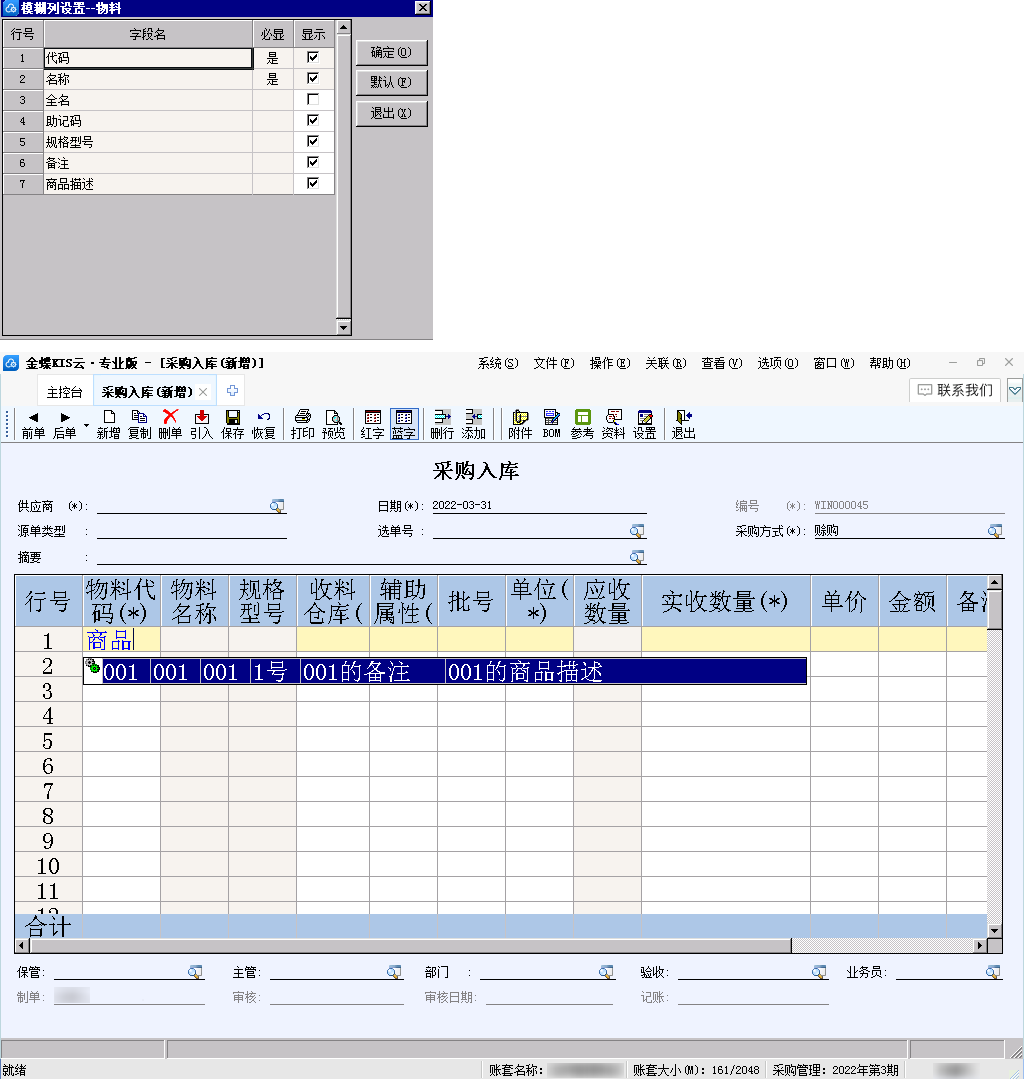The image size is (1024, 1079).
Task: Open 操作(E) menu
Action: click(610, 363)
